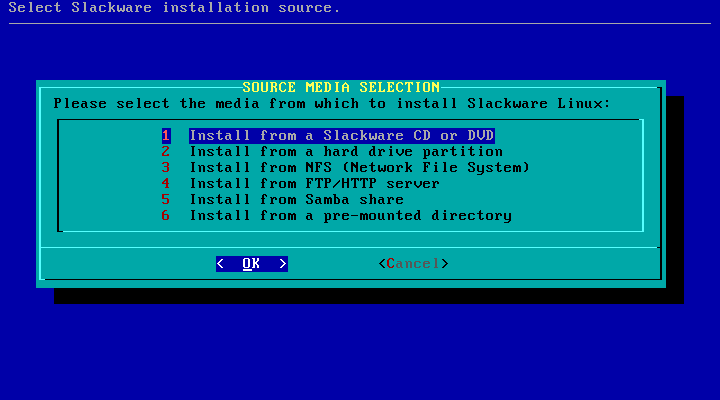Click the red number 3 hotkey

coord(166,168)
